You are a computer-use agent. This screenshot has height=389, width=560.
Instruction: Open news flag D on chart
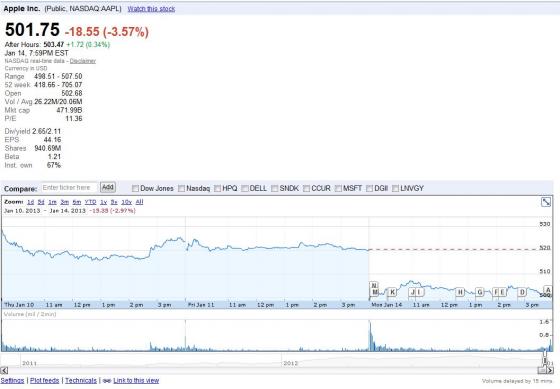pyautogui.click(x=522, y=292)
